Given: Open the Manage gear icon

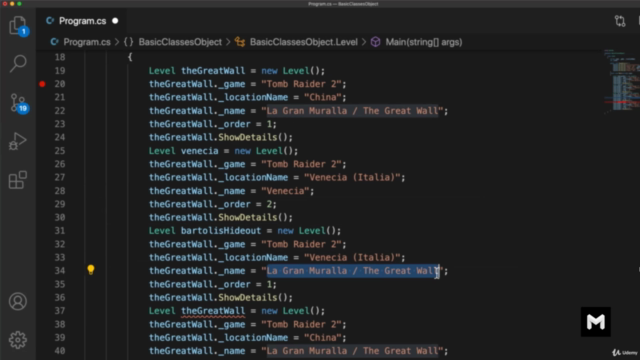Looking at the screenshot, I should pyautogui.click(x=18, y=340).
